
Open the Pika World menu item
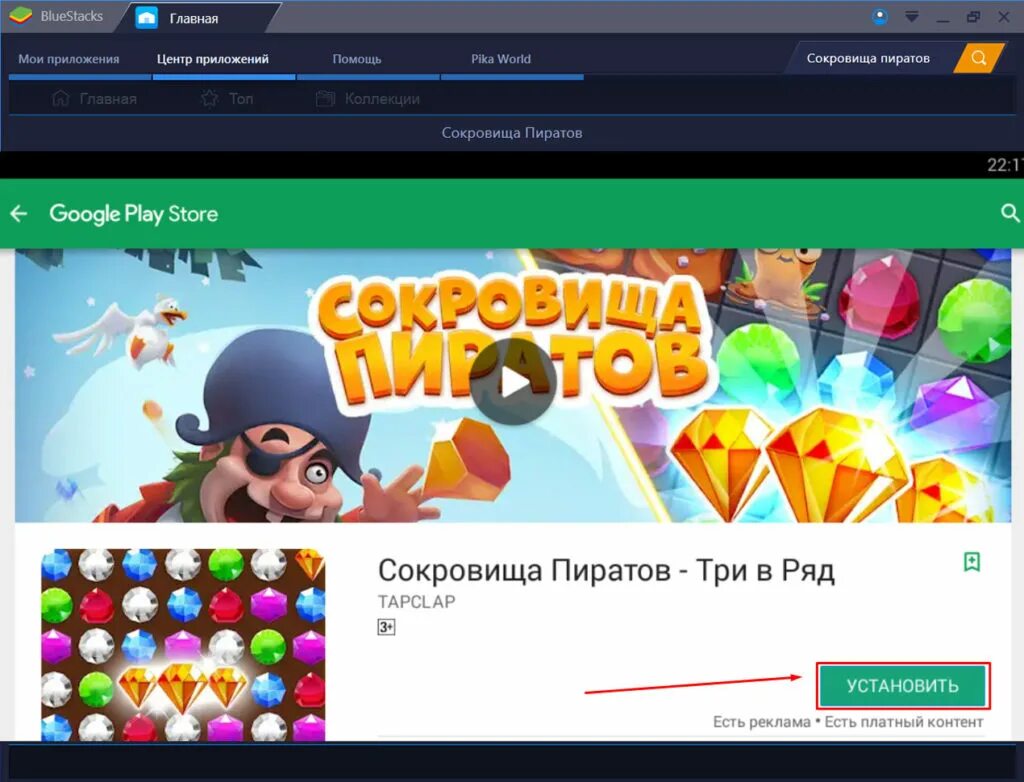coord(500,58)
